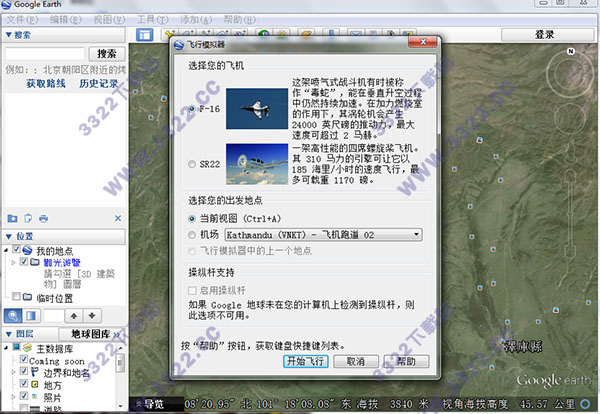Click the record tour toolbar icon
600x414 pixels.
point(240,33)
